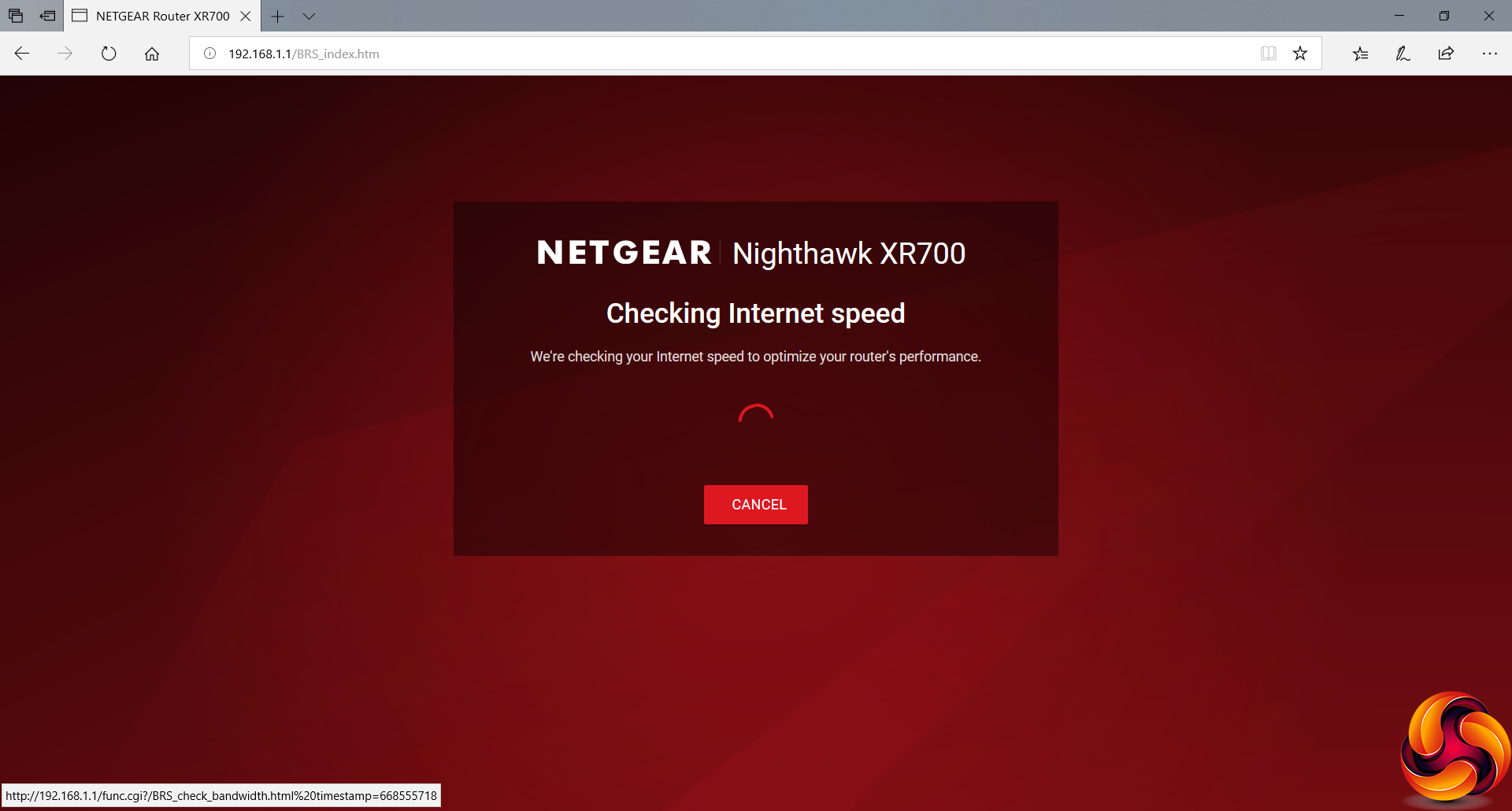Close the browser window
This screenshot has height=811, width=1512.
(1489, 16)
